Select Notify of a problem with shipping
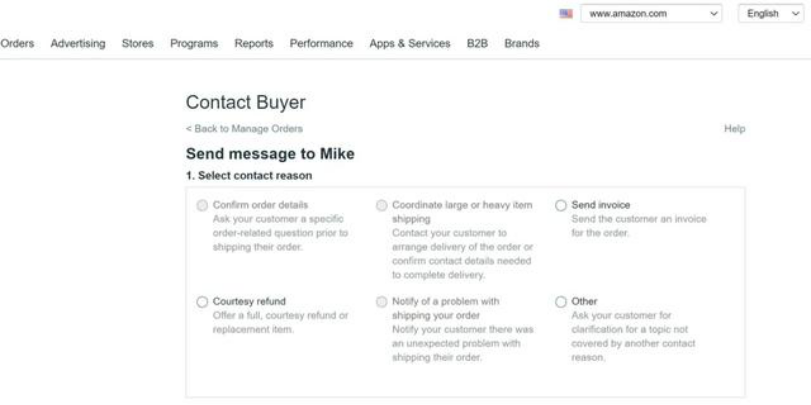Image resolution: width=811 pixels, height=405 pixels. pos(381,301)
